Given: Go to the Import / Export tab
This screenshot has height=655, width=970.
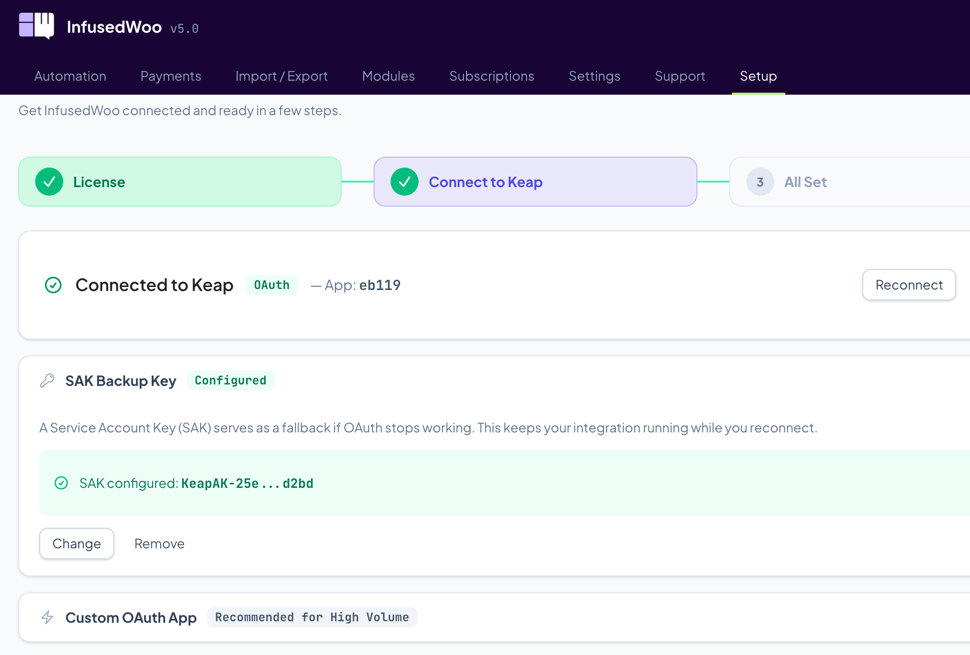Looking at the screenshot, I should point(281,76).
